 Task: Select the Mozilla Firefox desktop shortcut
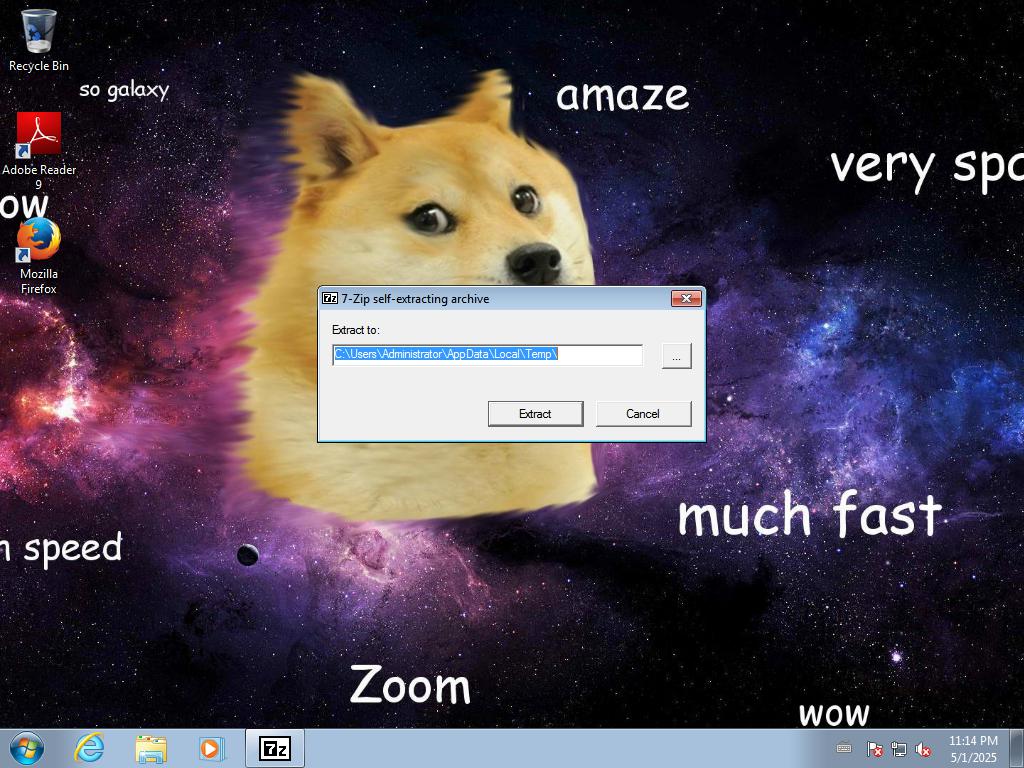point(39,256)
